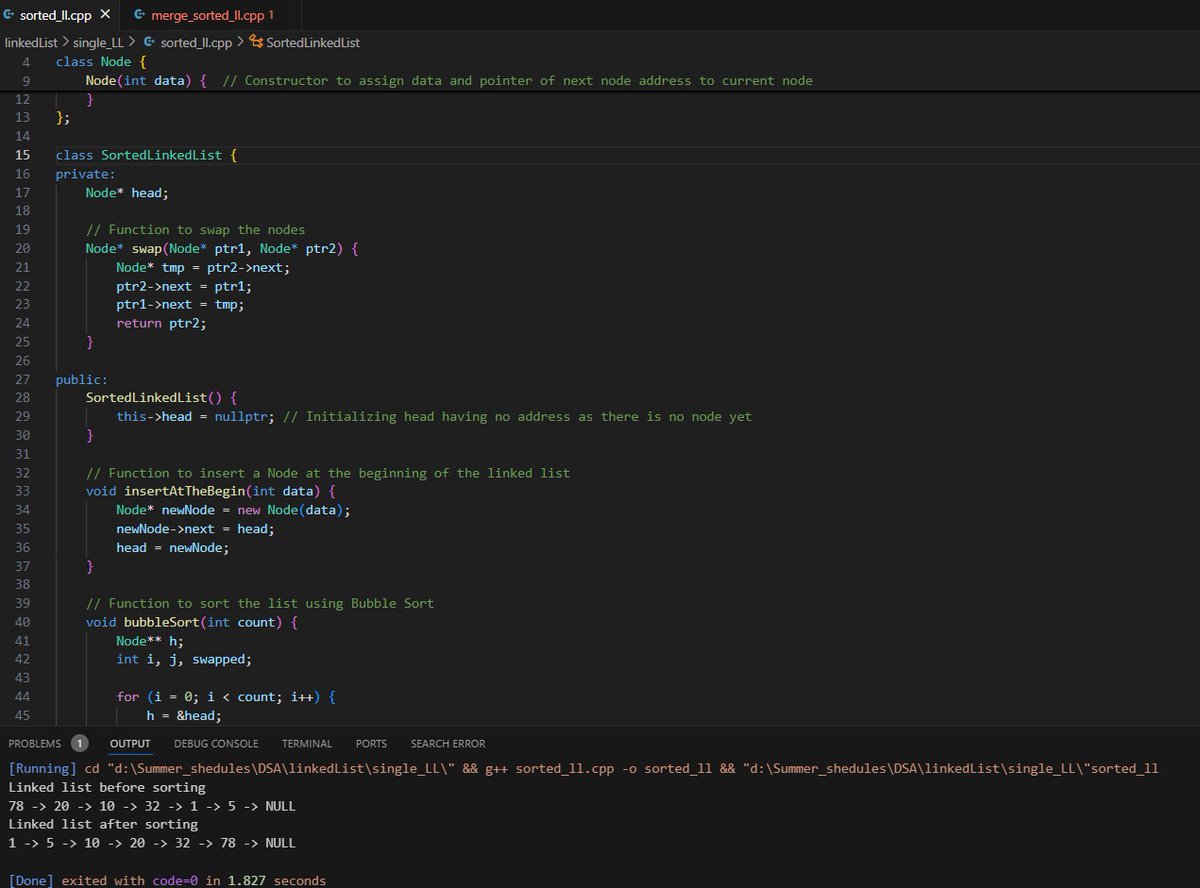Screen dimensions: 1200x888
Task: Open SortedLinkedList class breadcrumb
Action: [x=313, y=43]
